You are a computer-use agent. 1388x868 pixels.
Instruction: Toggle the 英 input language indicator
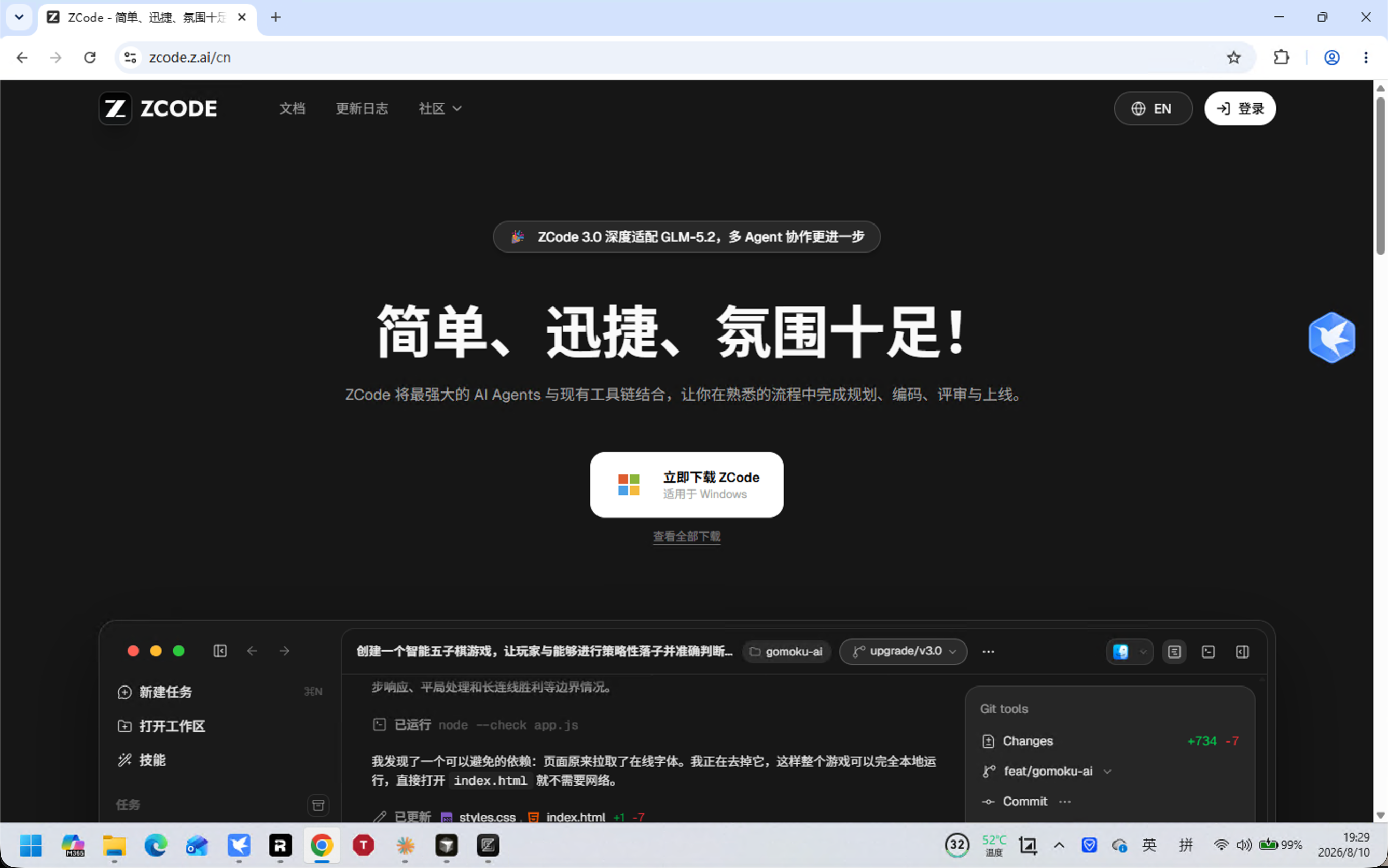[x=1149, y=845]
